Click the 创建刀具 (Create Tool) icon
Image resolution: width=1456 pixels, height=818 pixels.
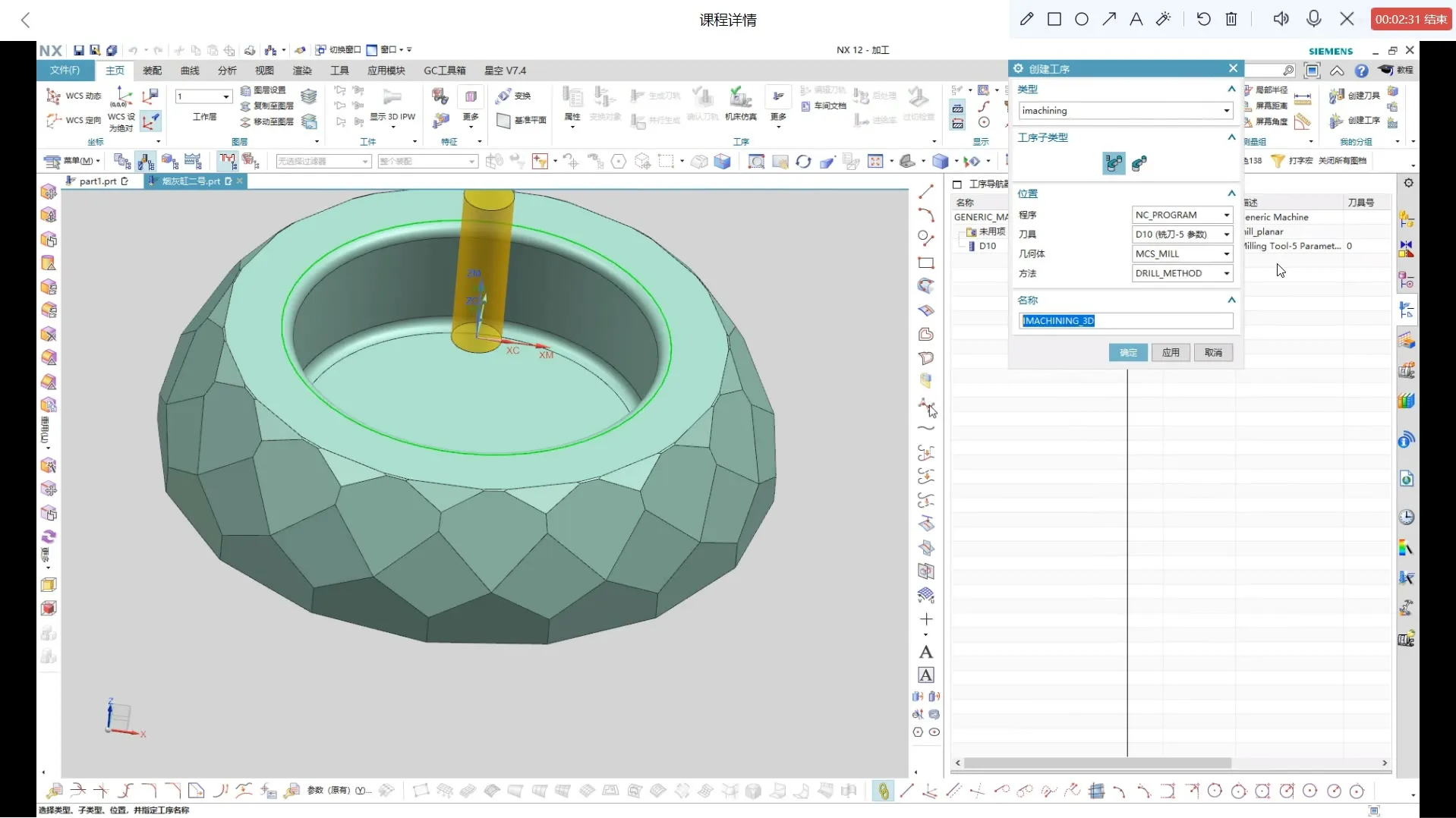click(x=1337, y=96)
